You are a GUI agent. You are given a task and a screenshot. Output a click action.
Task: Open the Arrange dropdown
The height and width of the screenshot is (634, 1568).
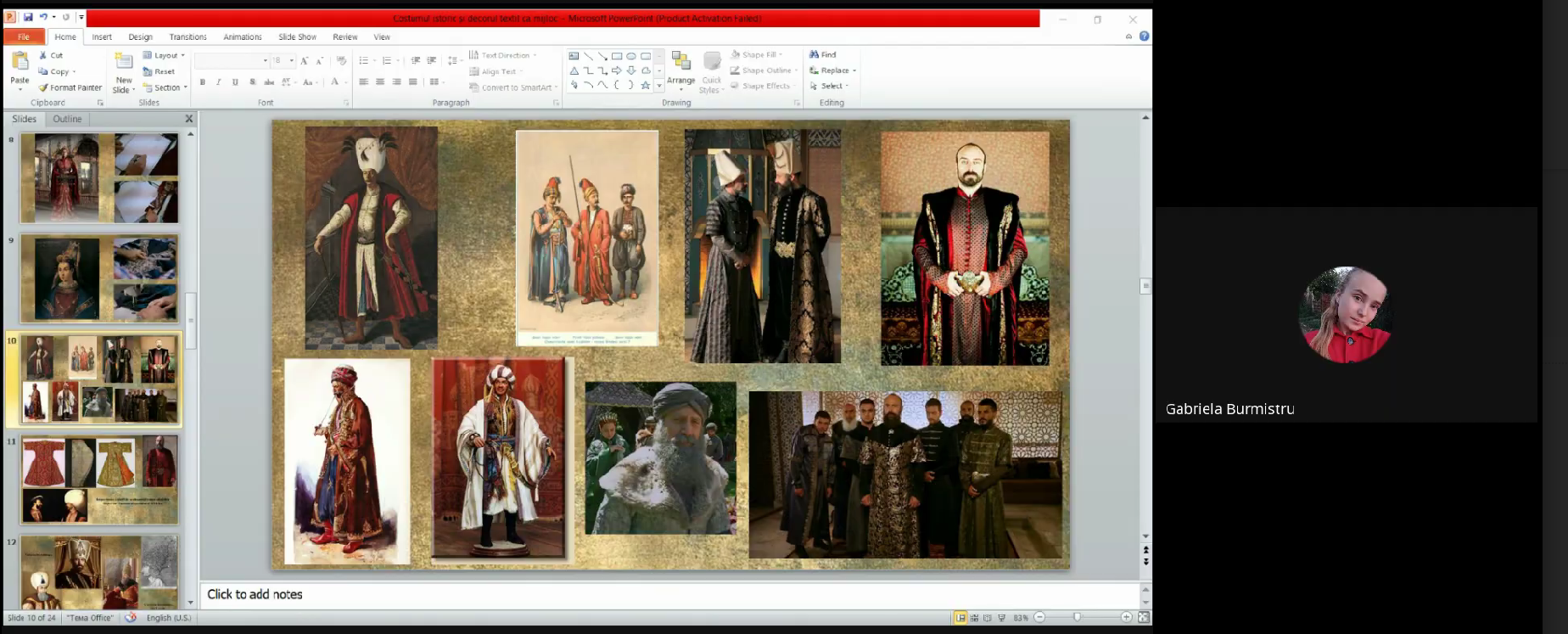[680, 70]
